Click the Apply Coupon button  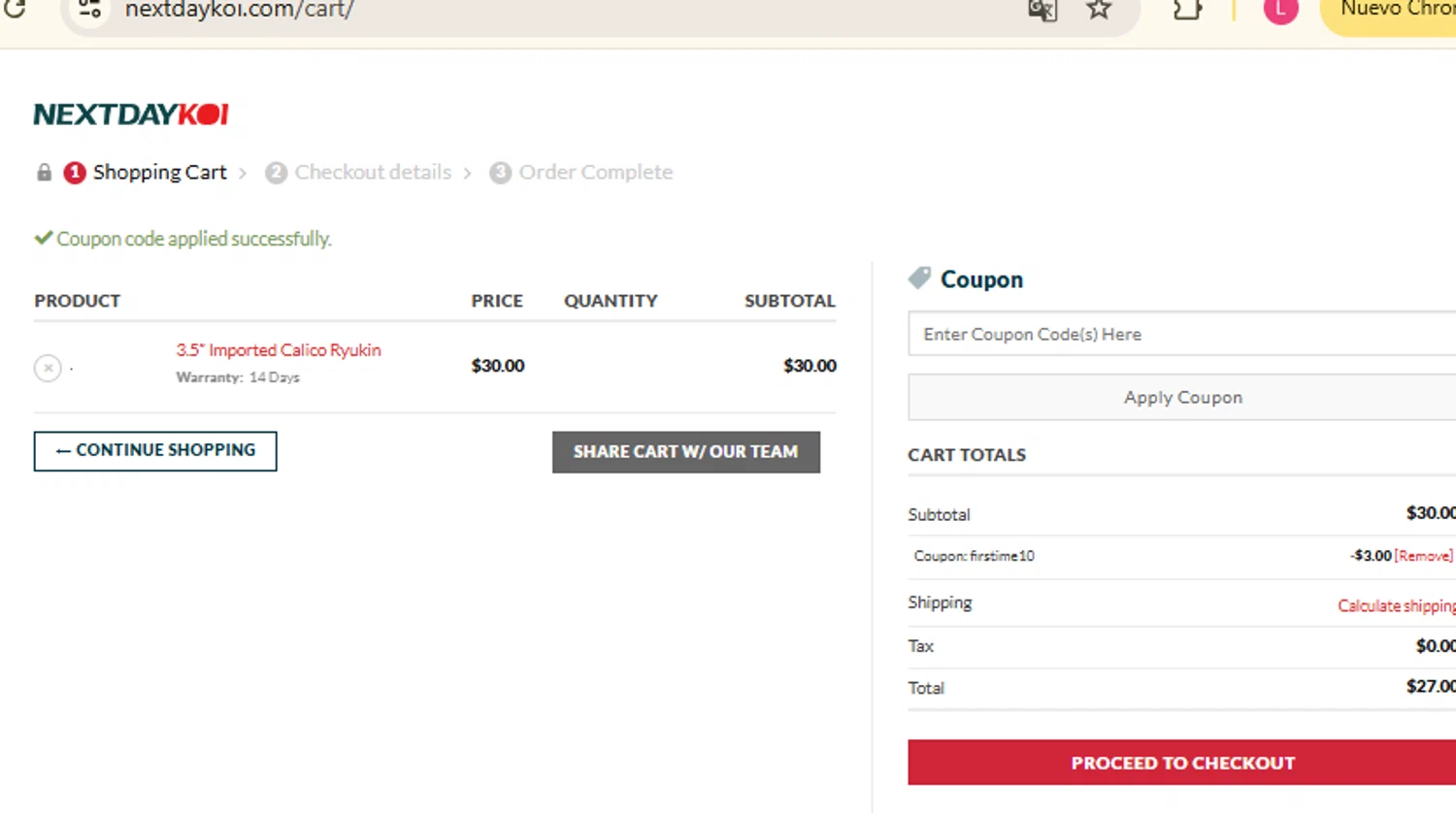pos(1182,398)
